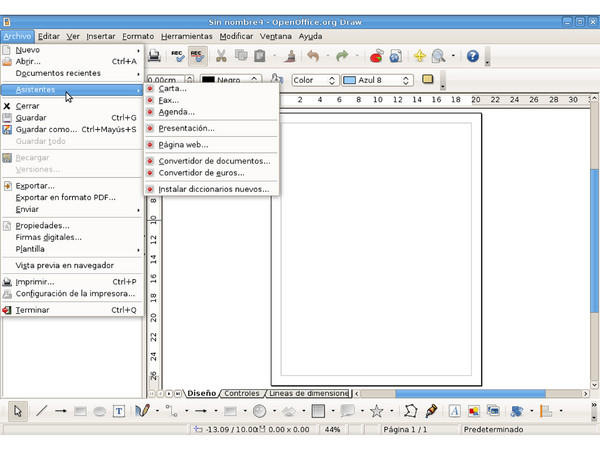The image size is (600, 450).
Task: Toggle the Glue Points icon
Action: tap(431, 411)
